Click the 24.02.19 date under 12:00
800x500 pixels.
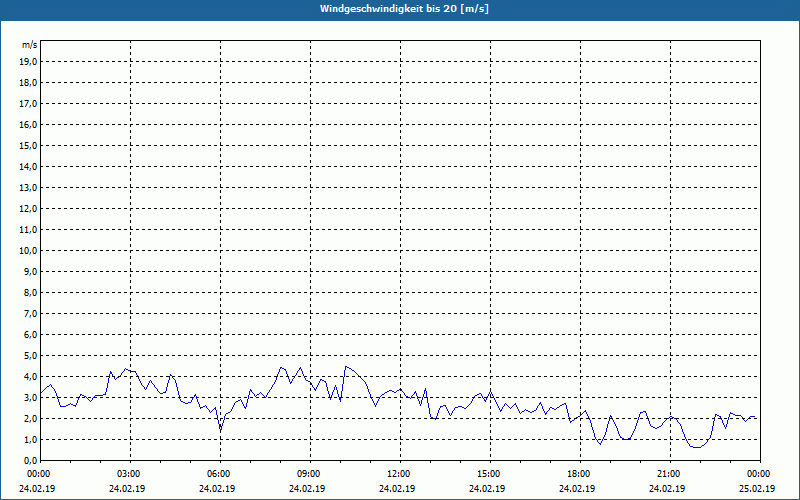(397, 488)
